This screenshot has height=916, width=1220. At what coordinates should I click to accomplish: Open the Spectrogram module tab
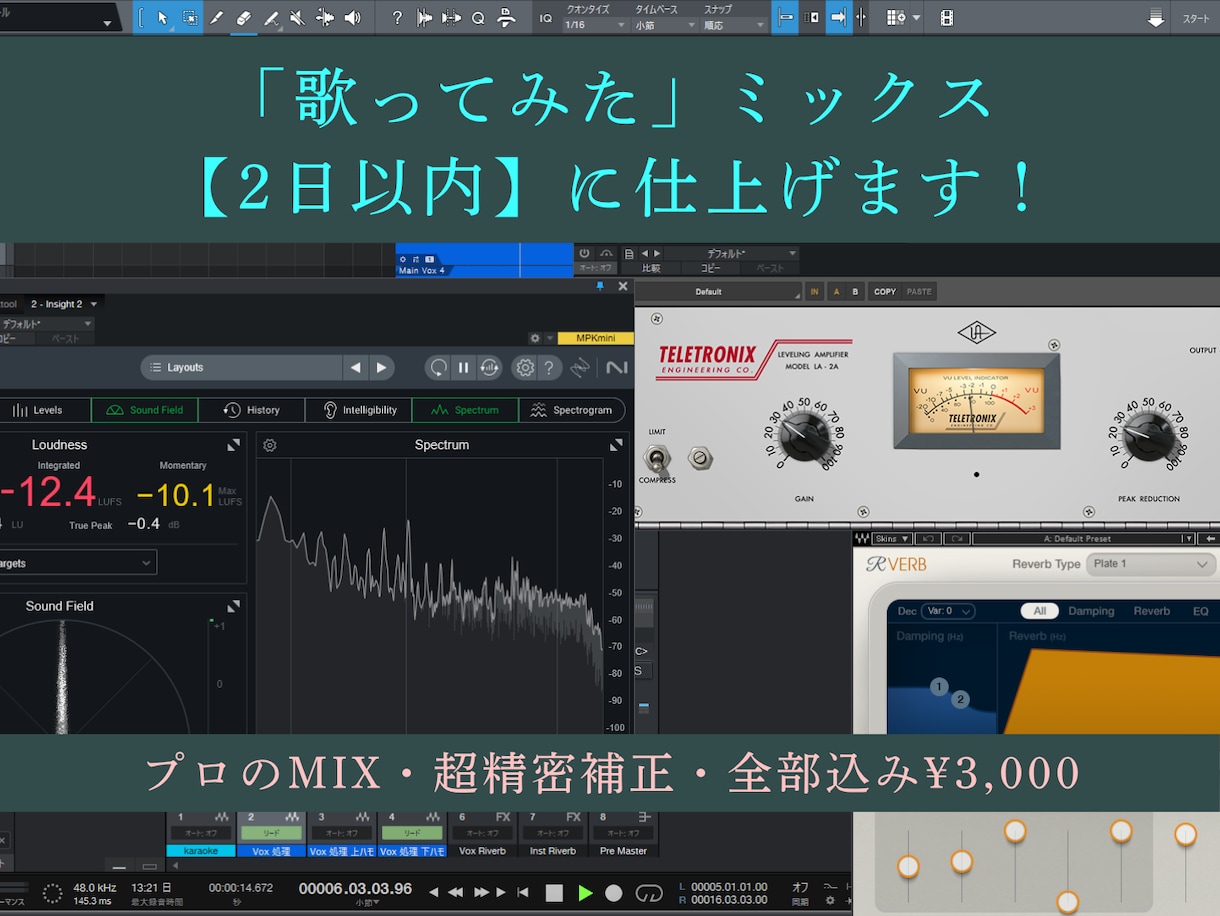tap(572, 410)
